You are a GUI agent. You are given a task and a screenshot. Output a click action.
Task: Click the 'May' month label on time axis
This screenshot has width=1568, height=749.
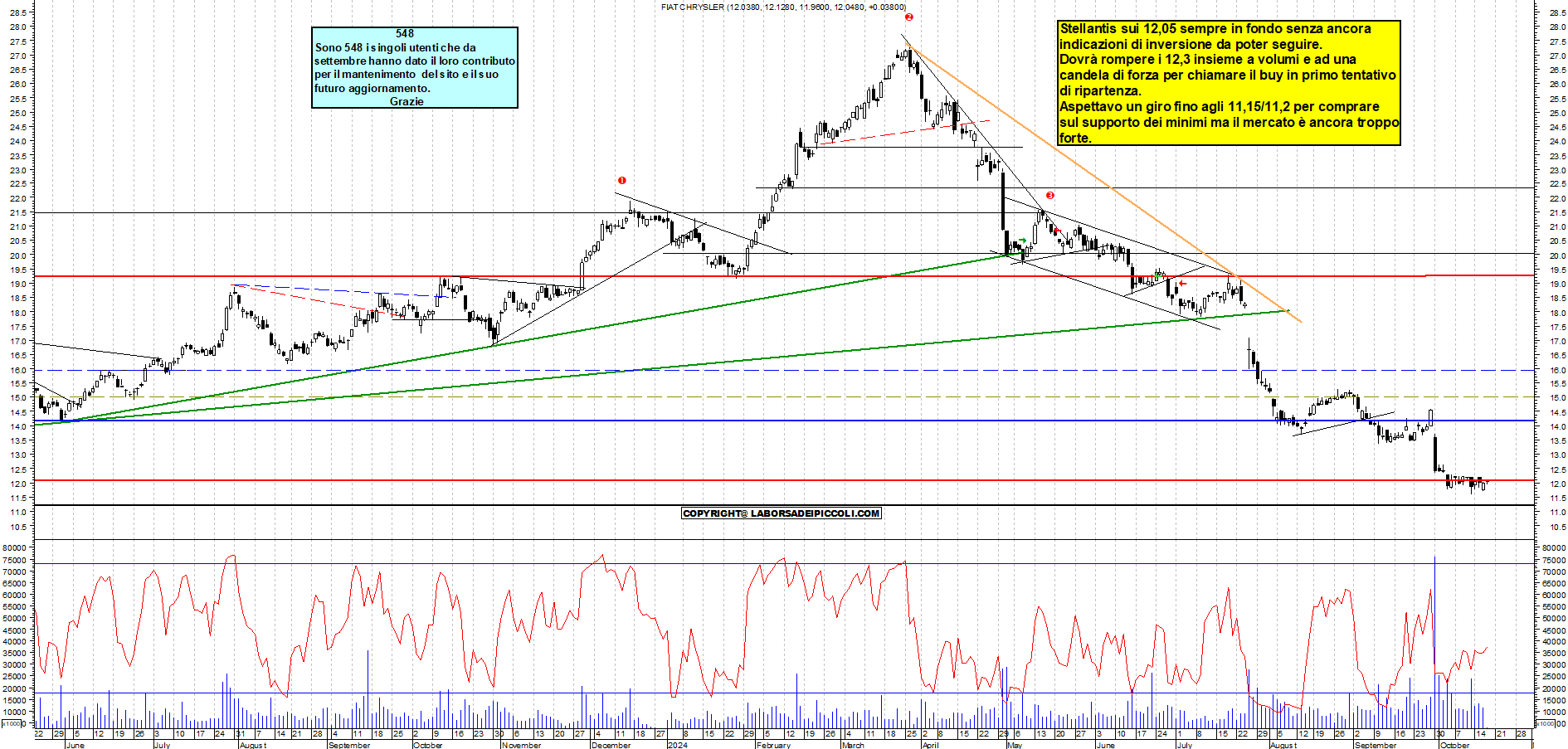point(1015,745)
